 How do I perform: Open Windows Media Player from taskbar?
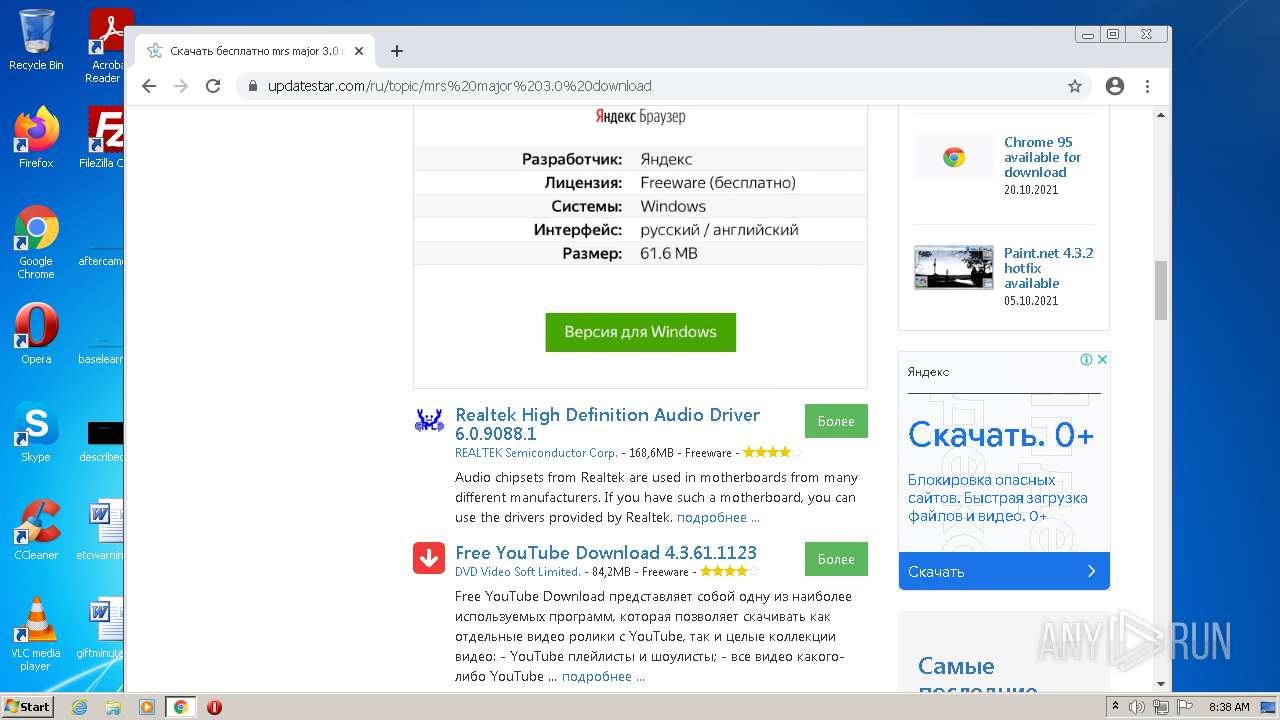147,707
